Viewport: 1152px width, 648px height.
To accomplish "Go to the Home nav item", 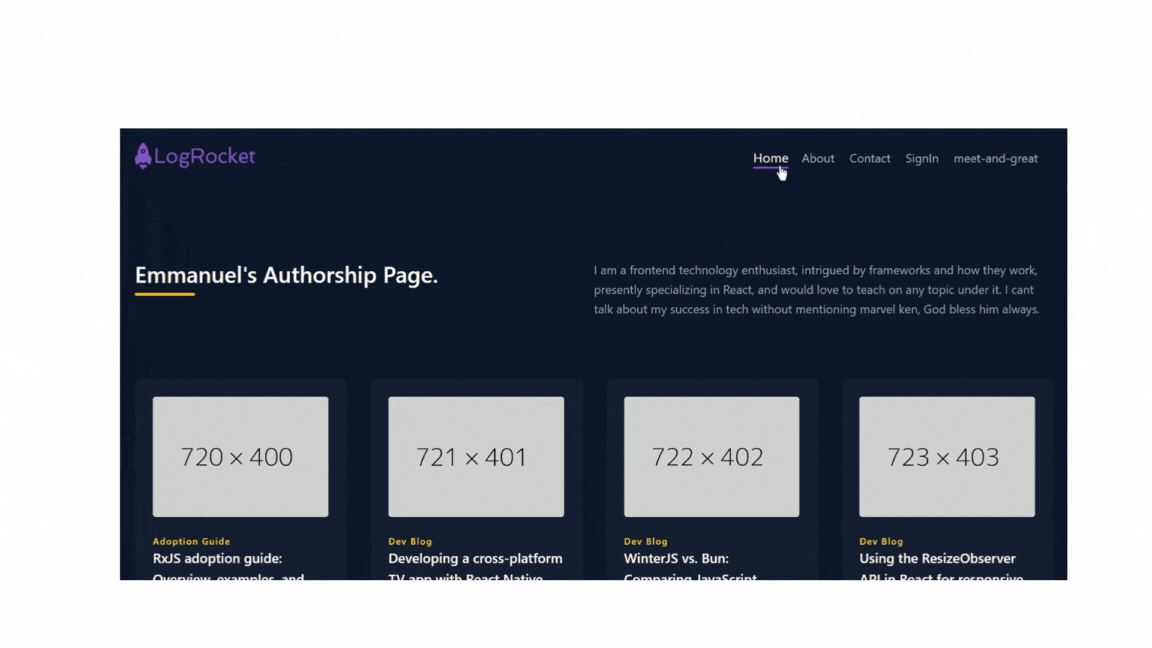I will (x=770, y=158).
